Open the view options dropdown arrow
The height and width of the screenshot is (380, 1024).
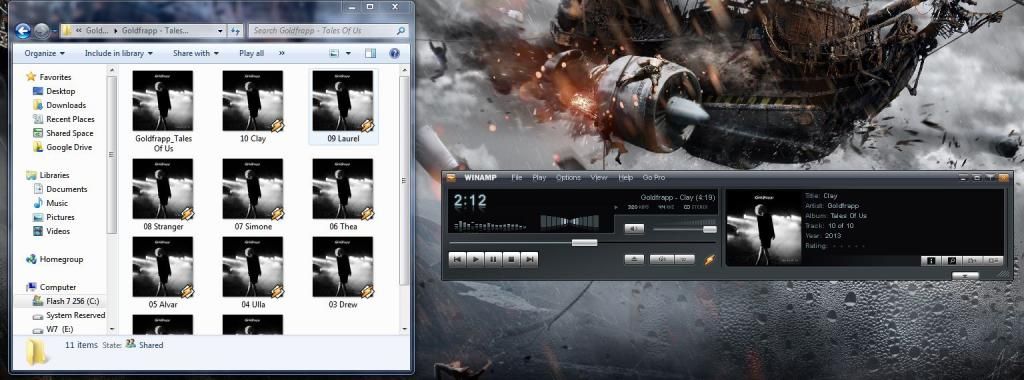348,54
